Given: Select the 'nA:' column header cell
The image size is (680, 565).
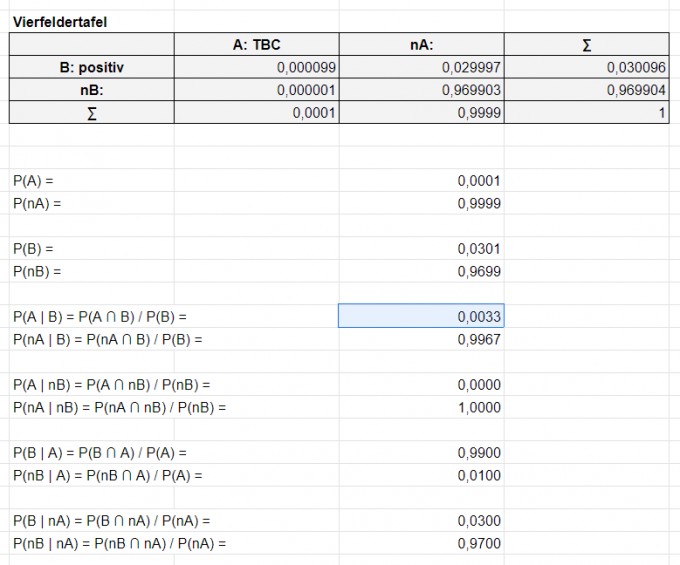Looking at the screenshot, I should point(421,44).
